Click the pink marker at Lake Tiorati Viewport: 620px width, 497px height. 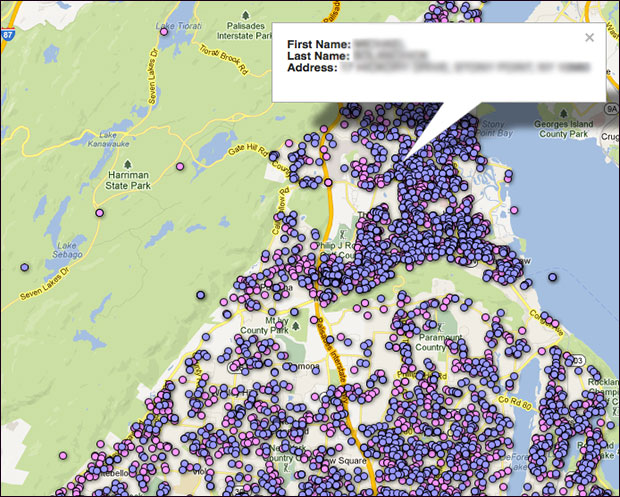coord(164,32)
